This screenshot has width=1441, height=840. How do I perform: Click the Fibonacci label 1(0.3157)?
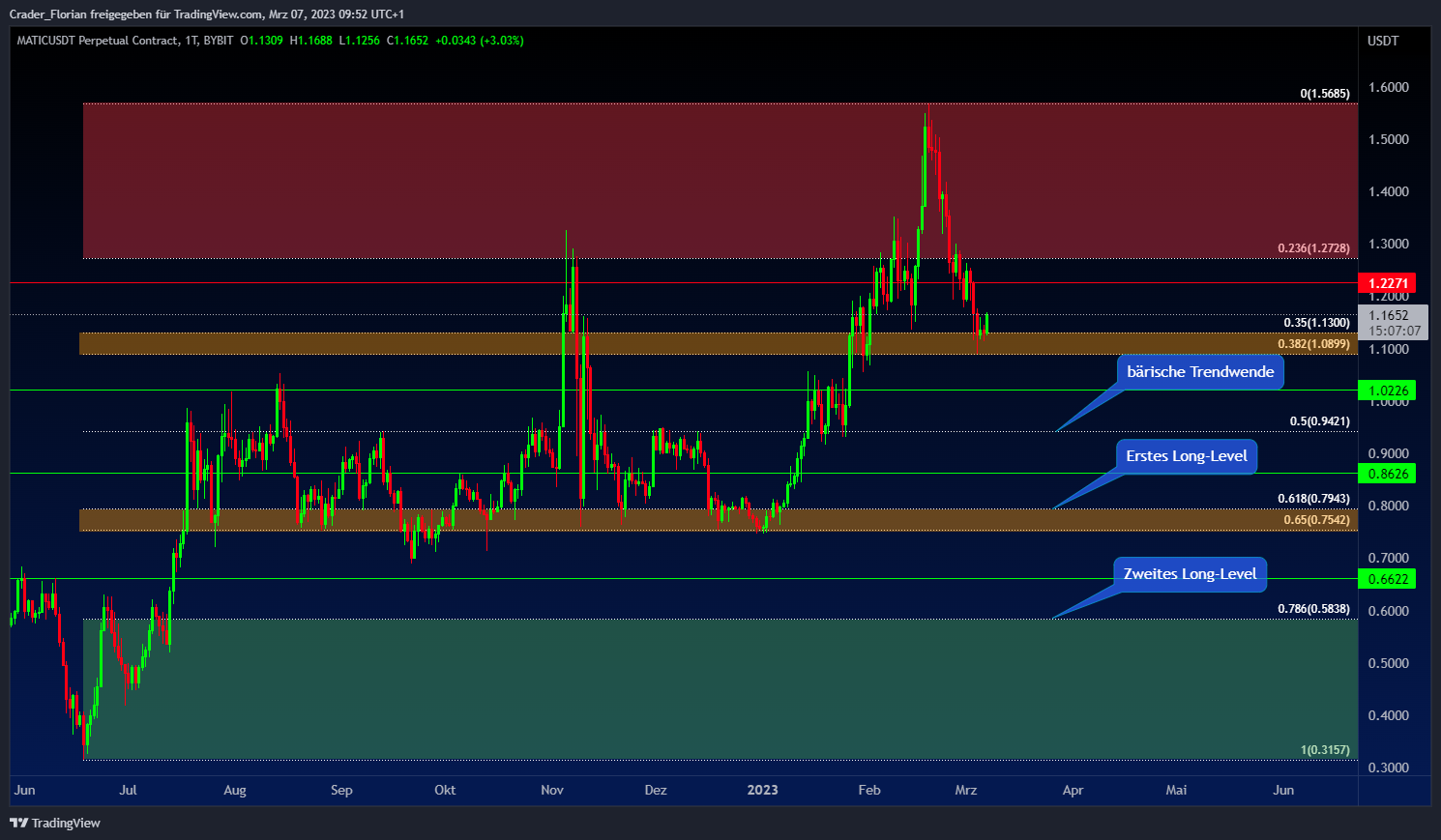click(x=1325, y=750)
